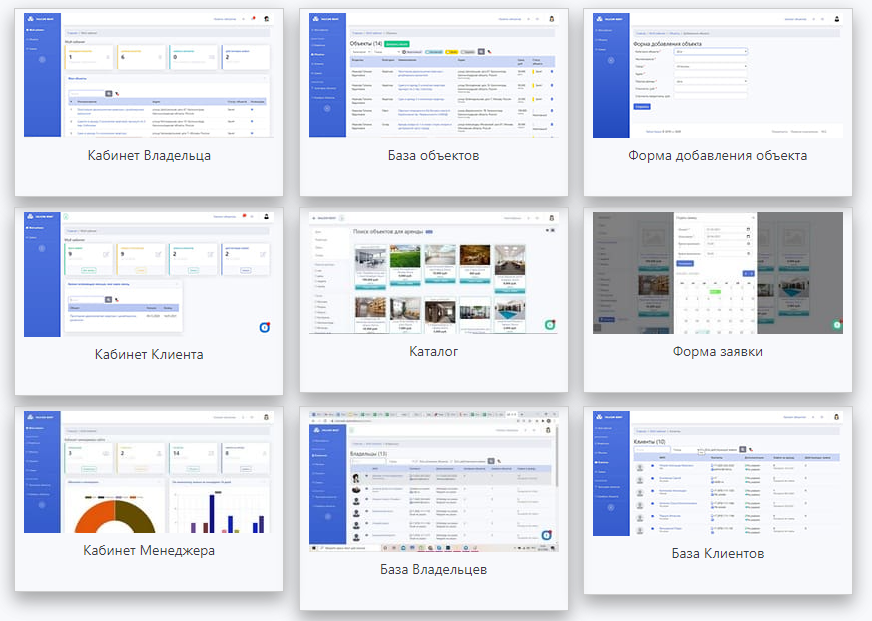This screenshot has height=621, width=872.
Task: Open the Форма заявки screenshot thumbnail
Action: click(x=717, y=272)
